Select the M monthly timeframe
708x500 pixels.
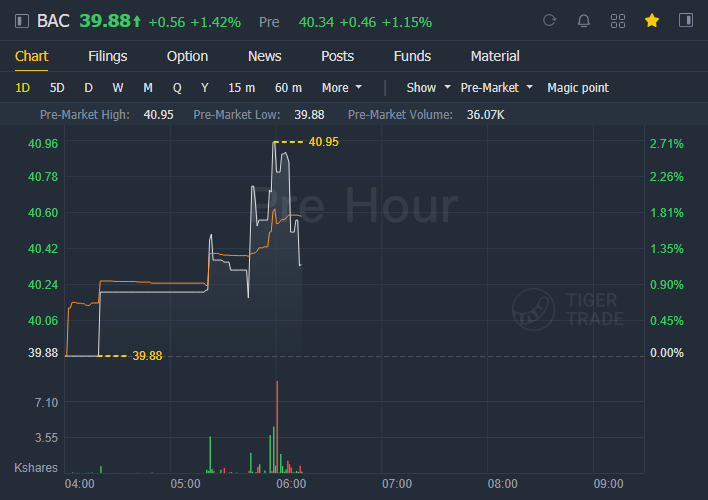(148, 88)
